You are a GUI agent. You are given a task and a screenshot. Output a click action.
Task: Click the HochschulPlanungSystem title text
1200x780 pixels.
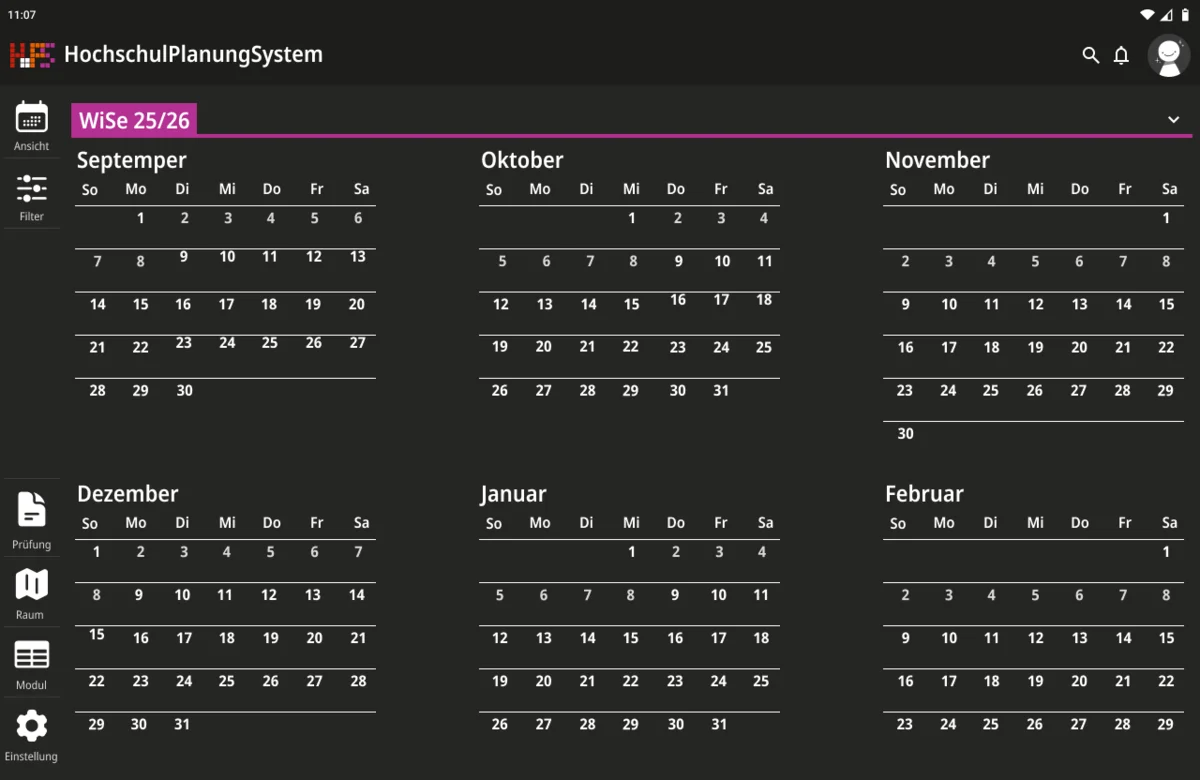pyautogui.click(x=193, y=55)
